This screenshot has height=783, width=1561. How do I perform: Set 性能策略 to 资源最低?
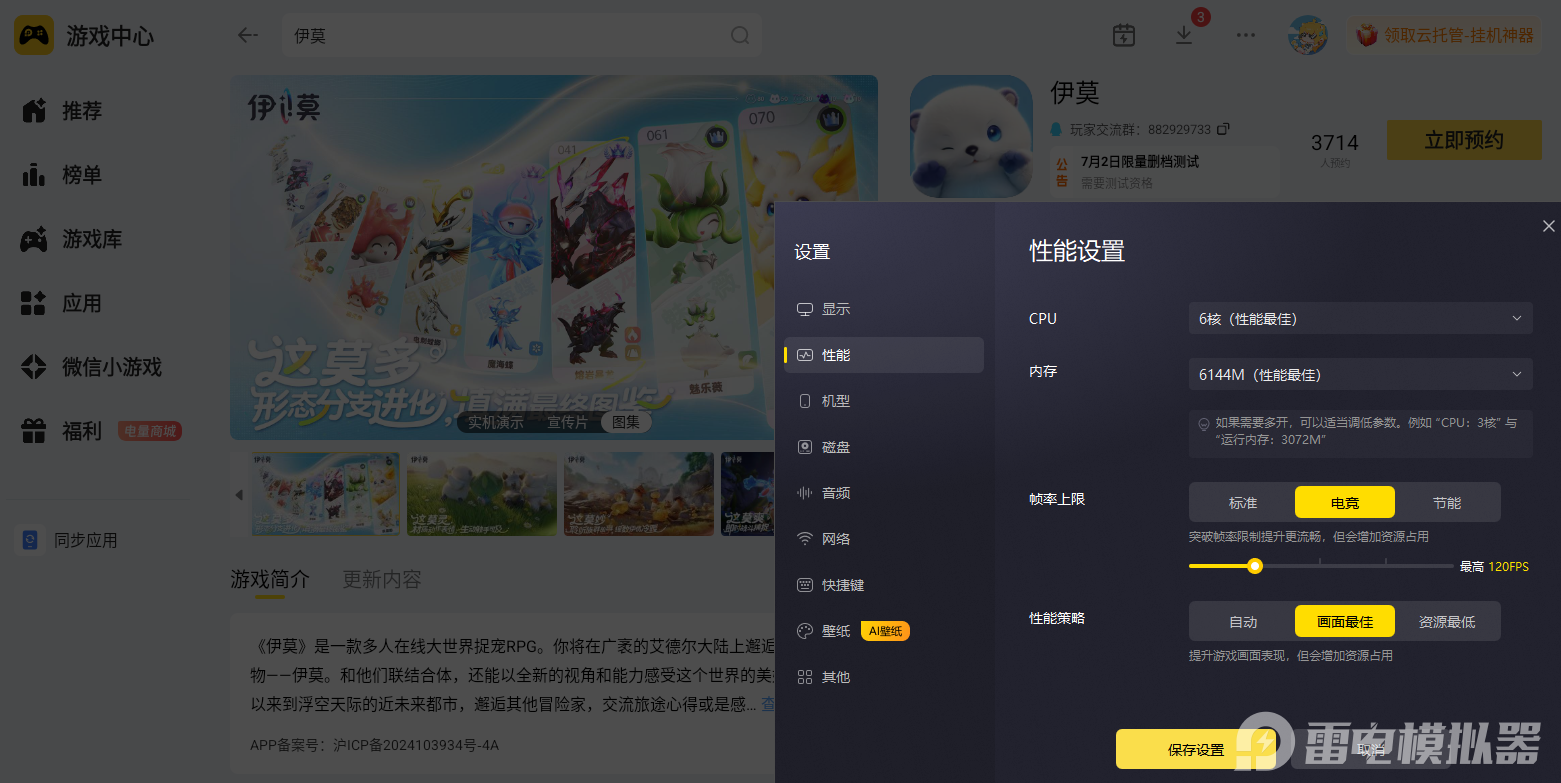1447,621
